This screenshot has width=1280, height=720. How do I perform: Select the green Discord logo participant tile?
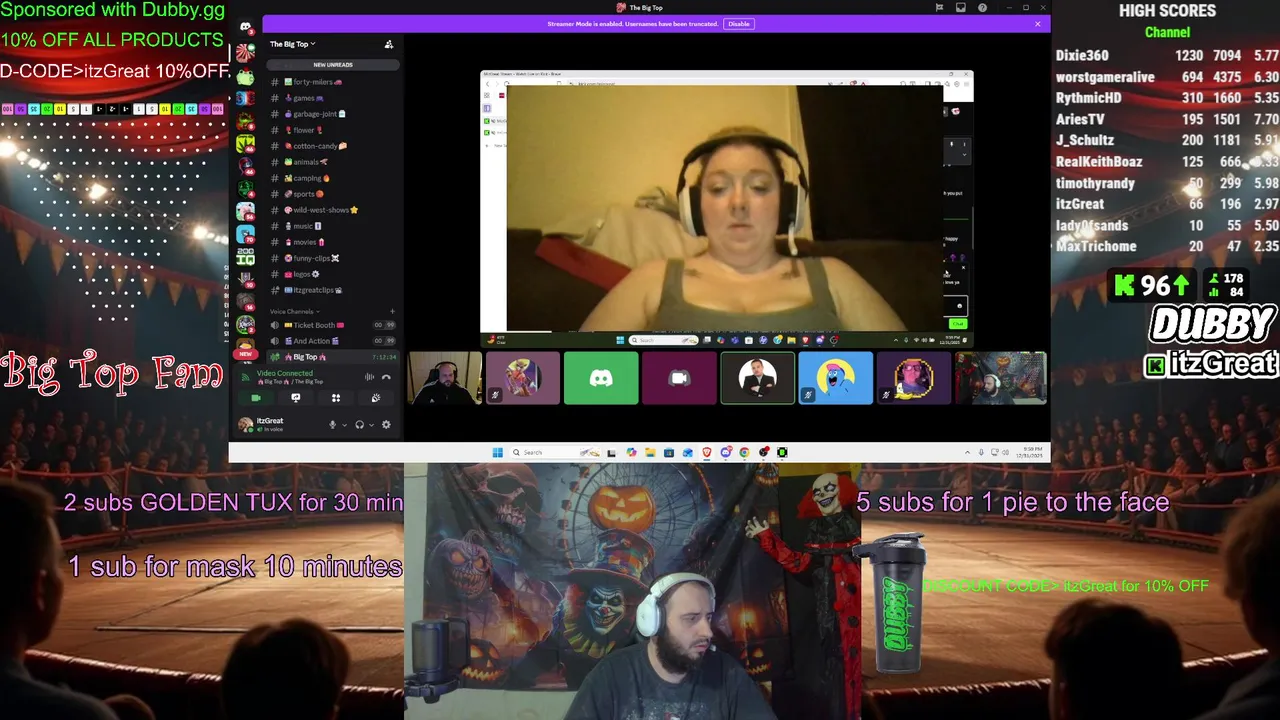pos(601,378)
